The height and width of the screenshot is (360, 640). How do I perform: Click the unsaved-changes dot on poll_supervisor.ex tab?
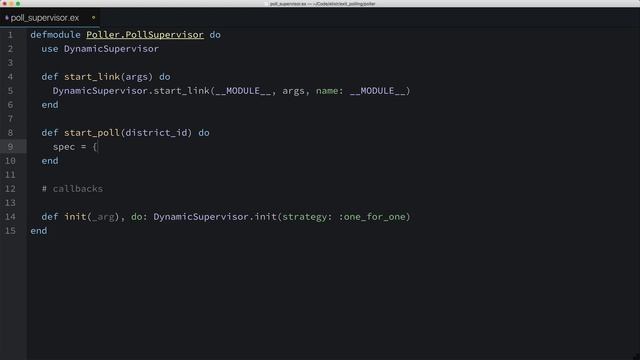coord(93,18)
